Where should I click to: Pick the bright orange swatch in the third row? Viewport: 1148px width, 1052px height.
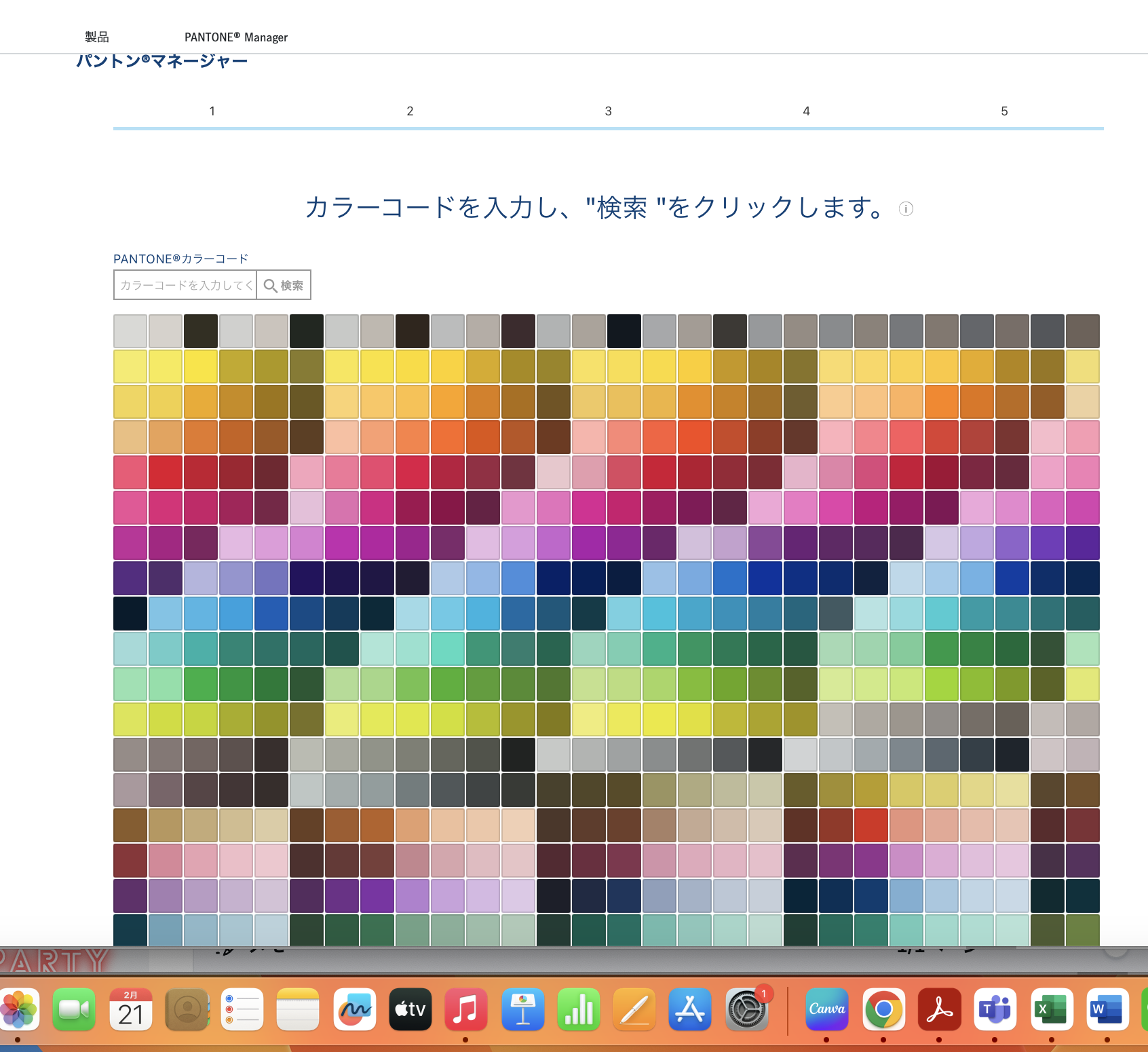point(942,402)
